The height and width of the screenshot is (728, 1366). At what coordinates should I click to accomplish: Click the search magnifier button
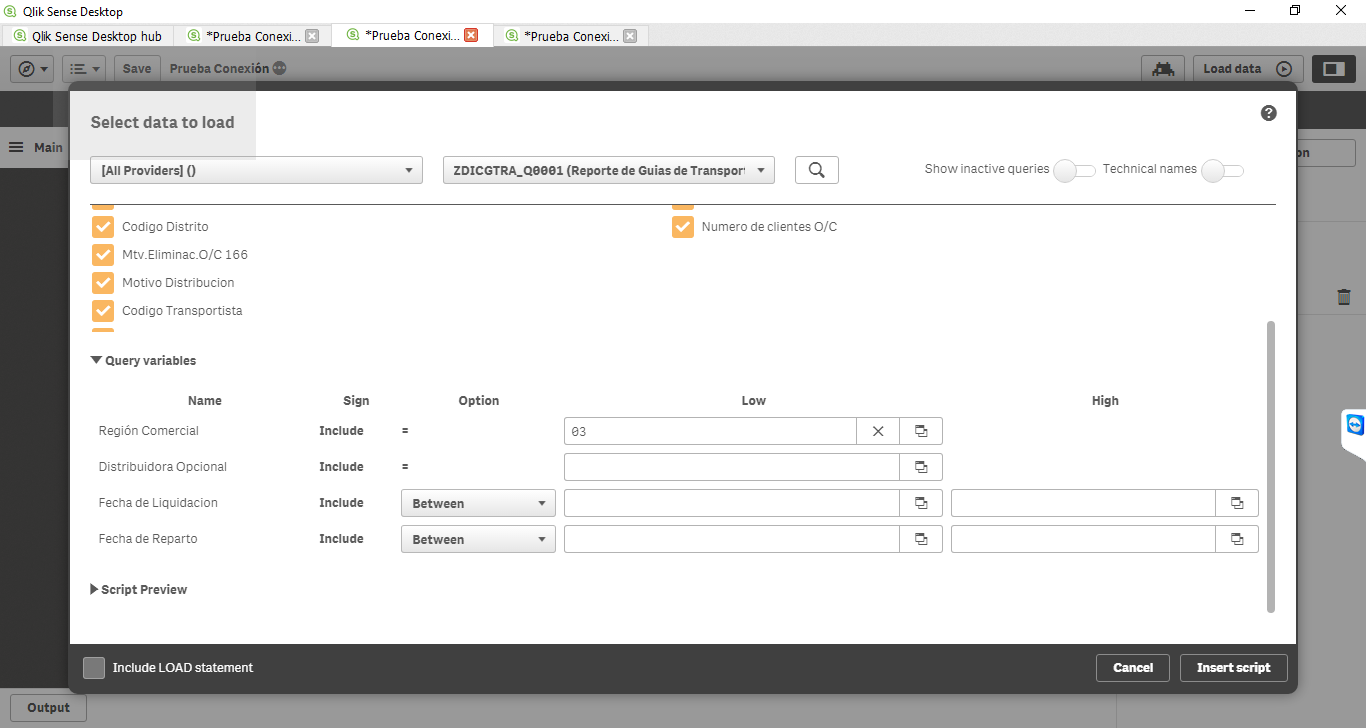817,170
